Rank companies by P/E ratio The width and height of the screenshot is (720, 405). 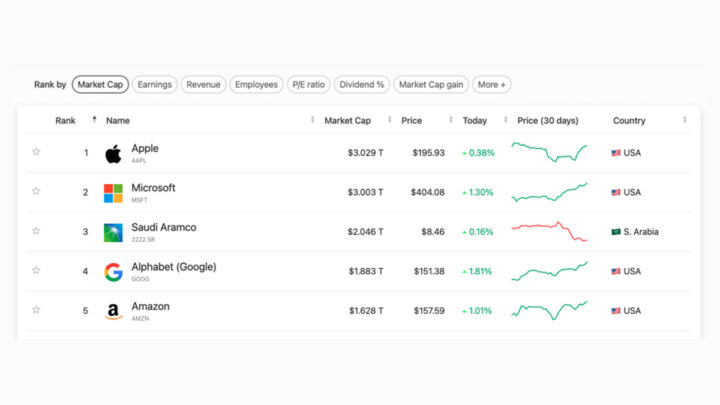click(x=309, y=84)
